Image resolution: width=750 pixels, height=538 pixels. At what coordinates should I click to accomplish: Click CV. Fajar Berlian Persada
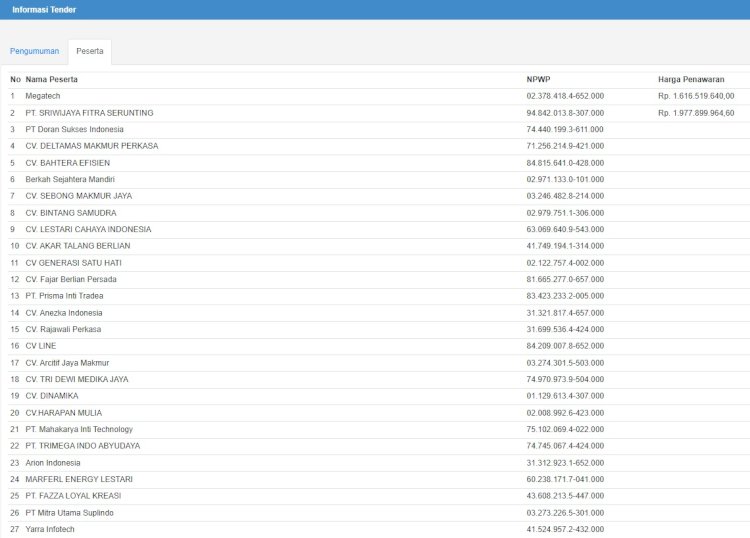(71, 279)
